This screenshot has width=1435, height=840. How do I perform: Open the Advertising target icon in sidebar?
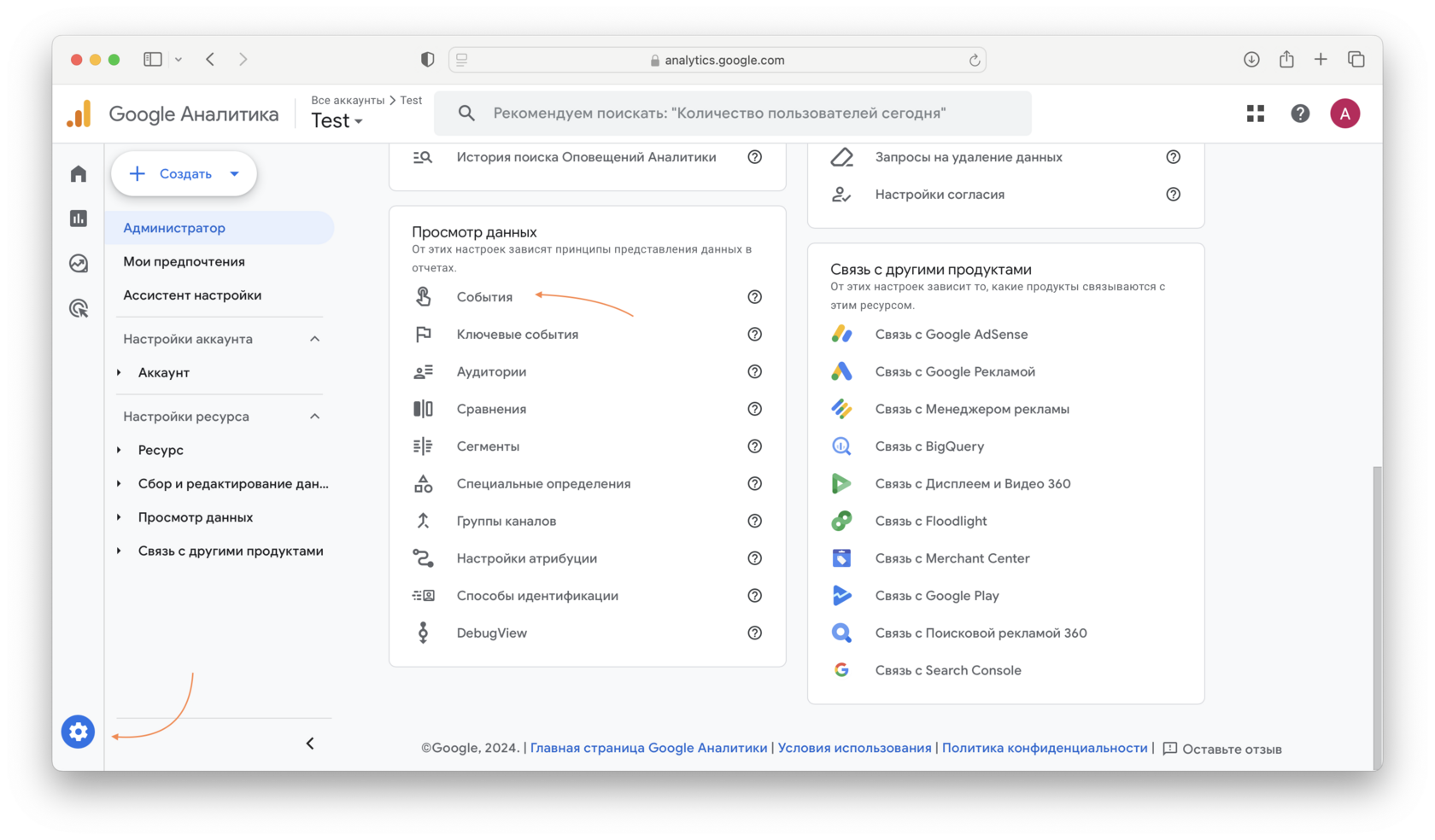[x=79, y=308]
